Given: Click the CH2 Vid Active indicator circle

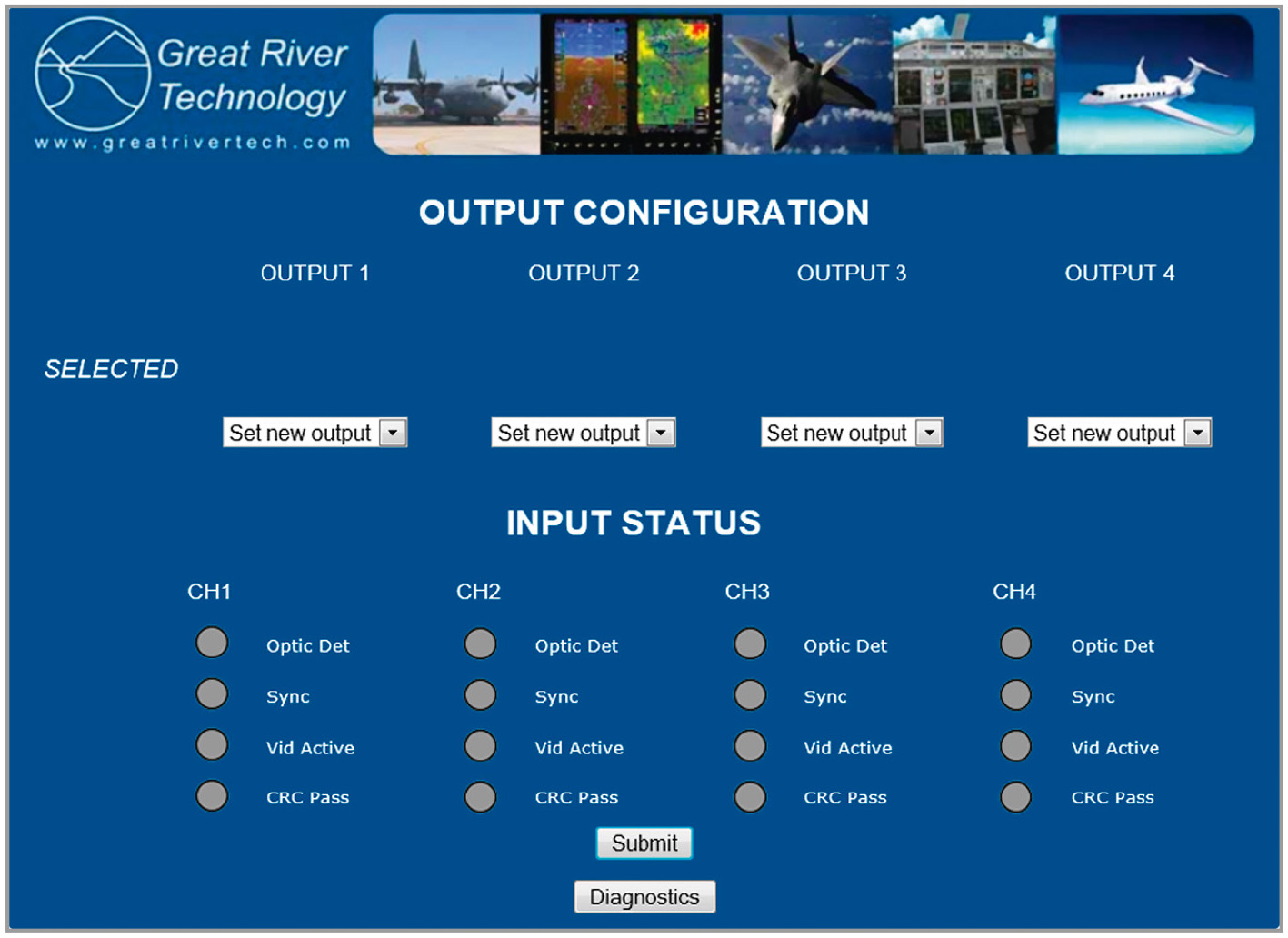Looking at the screenshot, I should (481, 746).
